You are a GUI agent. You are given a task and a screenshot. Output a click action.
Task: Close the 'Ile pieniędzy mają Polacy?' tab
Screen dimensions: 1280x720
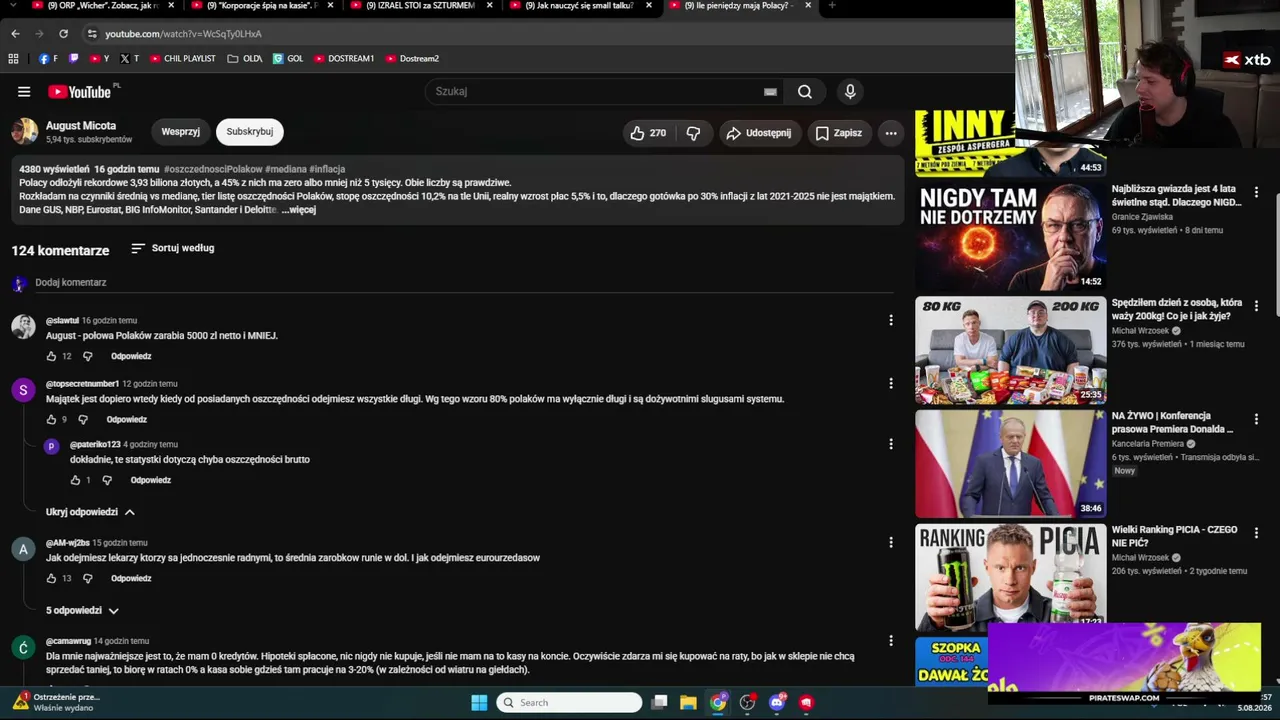pyautogui.click(x=807, y=6)
